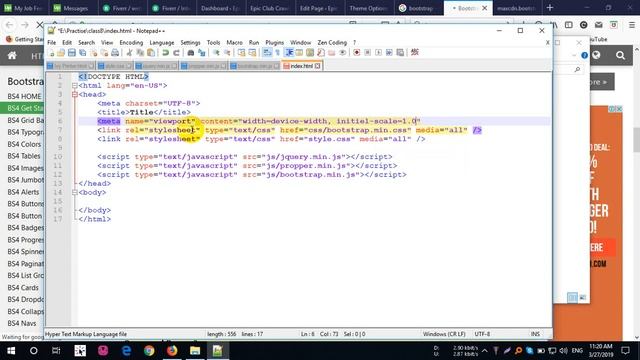Cut selection with the scissors icon

pyautogui.click(x=129, y=52)
